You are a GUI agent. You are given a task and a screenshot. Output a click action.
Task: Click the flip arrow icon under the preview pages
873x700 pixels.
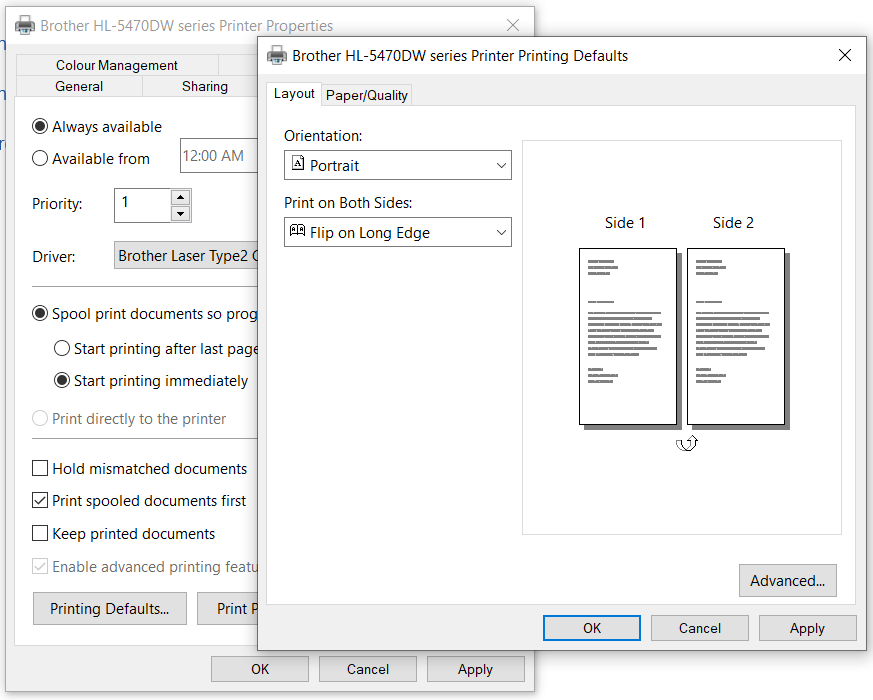tap(686, 443)
